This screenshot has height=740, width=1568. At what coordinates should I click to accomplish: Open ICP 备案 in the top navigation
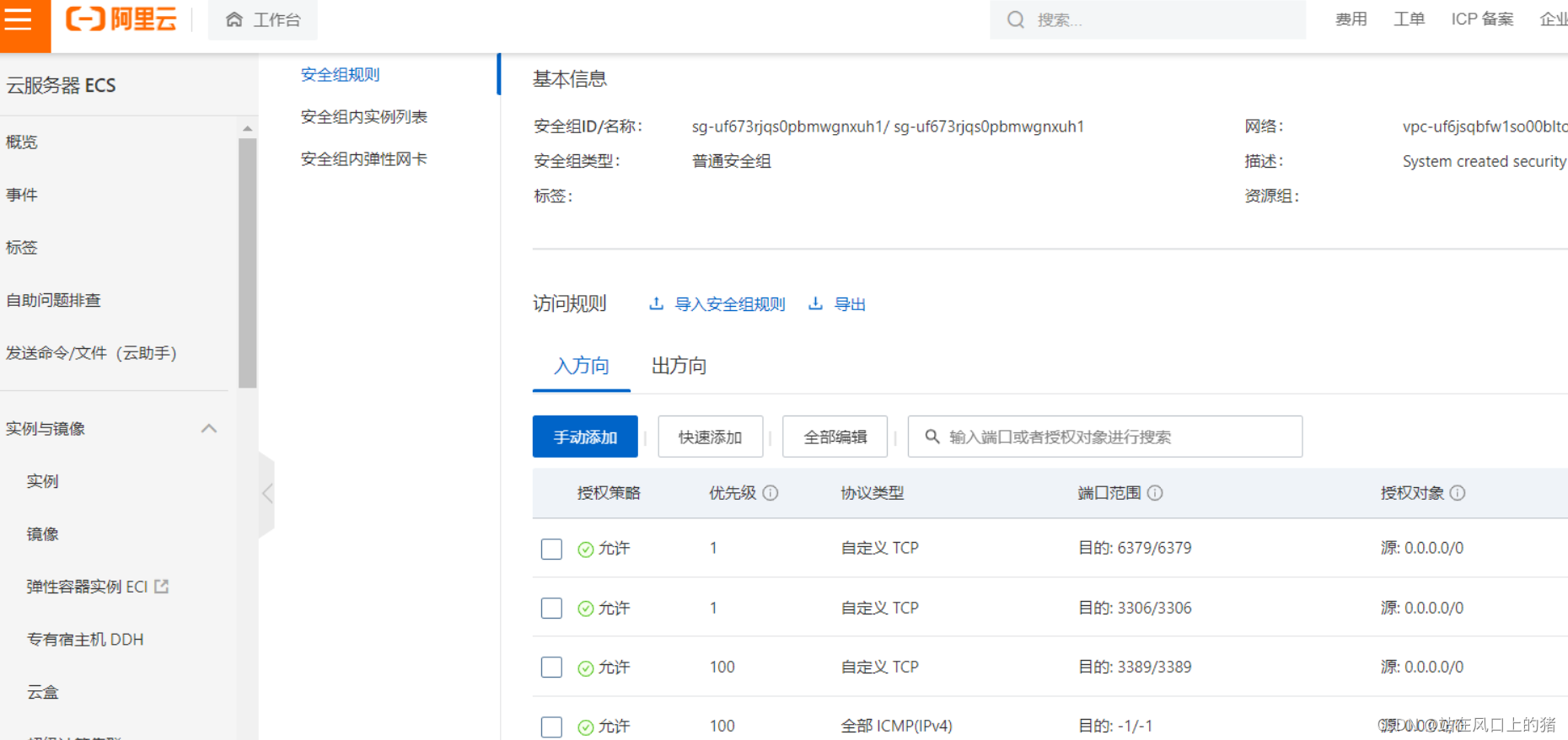point(1482,19)
